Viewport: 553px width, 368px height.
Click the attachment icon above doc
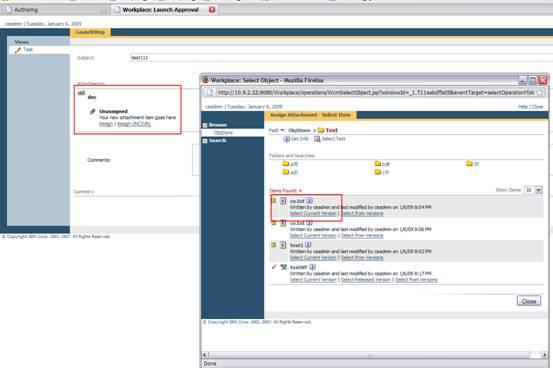click(81, 93)
